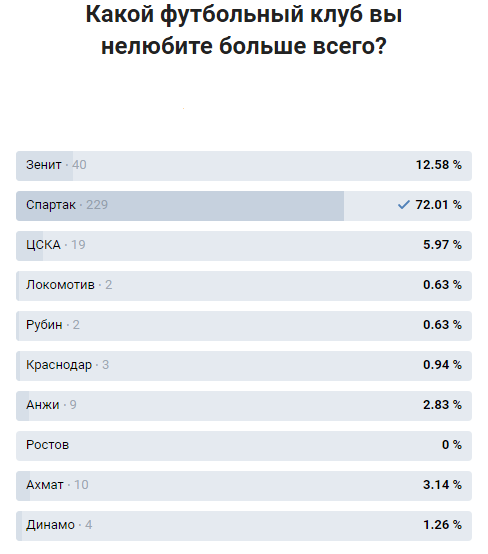
Task: Choose the Динамо poll option
Action: pyautogui.click(x=244, y=525)
